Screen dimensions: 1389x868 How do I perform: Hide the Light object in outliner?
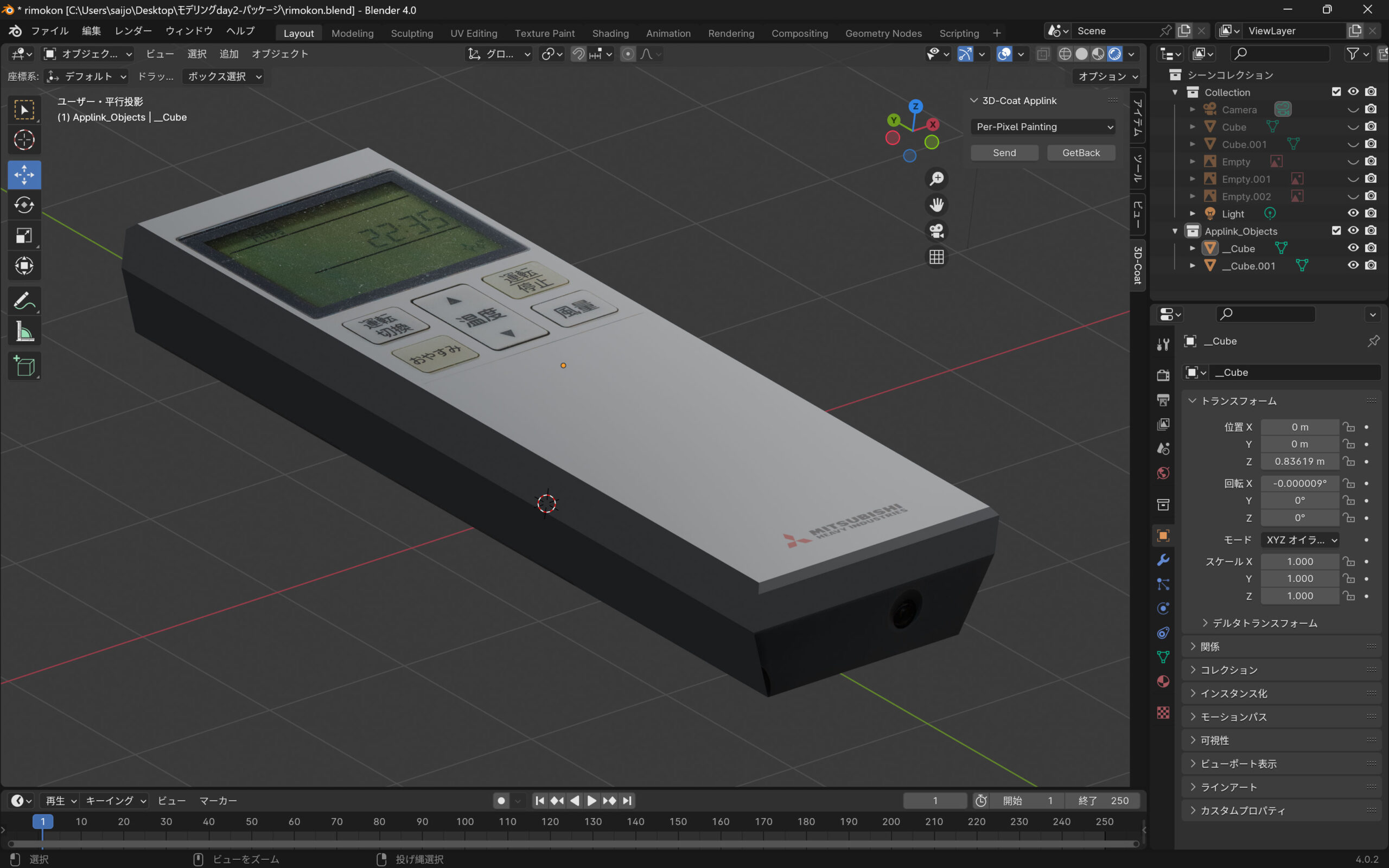[x=1353, y=214]
